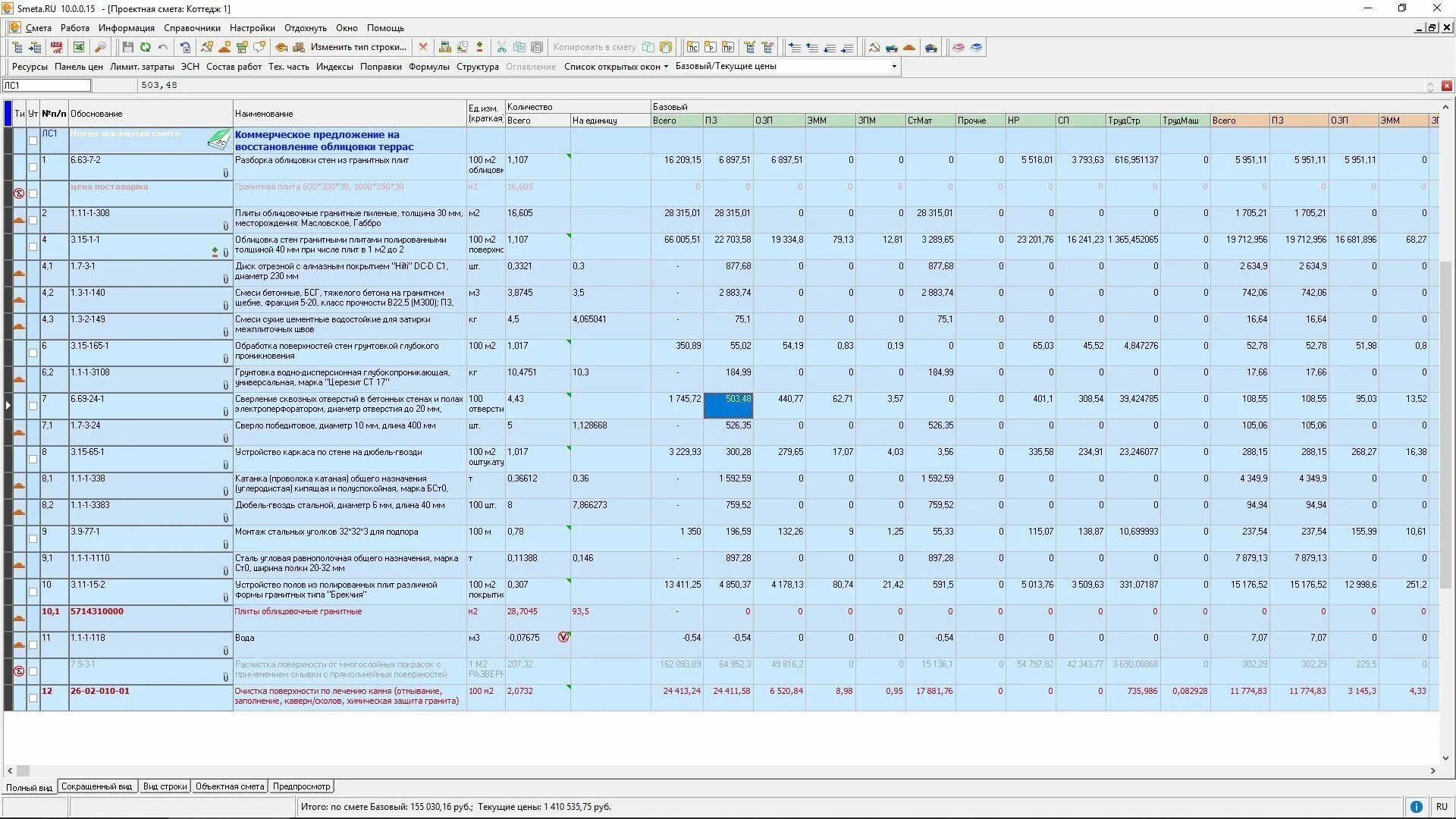The width and height of the screenshot is (1456, 819).
Task: Click the vertical scrollbar down arrow
Action: (1445, 758)
